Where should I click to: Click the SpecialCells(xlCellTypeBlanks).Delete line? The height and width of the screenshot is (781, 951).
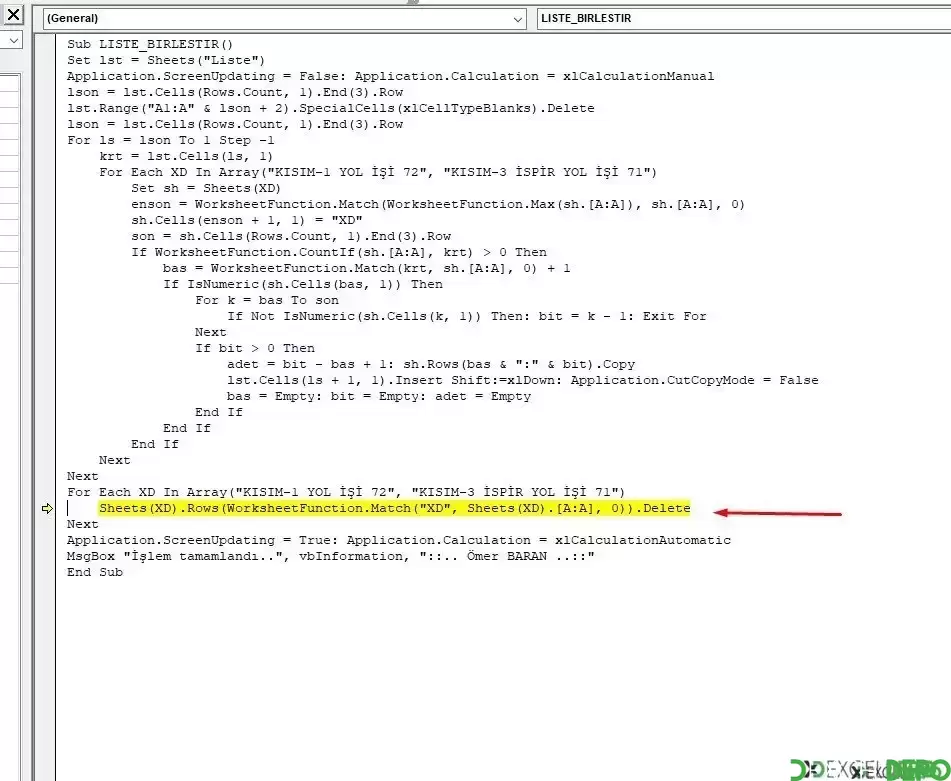point(331,108)
